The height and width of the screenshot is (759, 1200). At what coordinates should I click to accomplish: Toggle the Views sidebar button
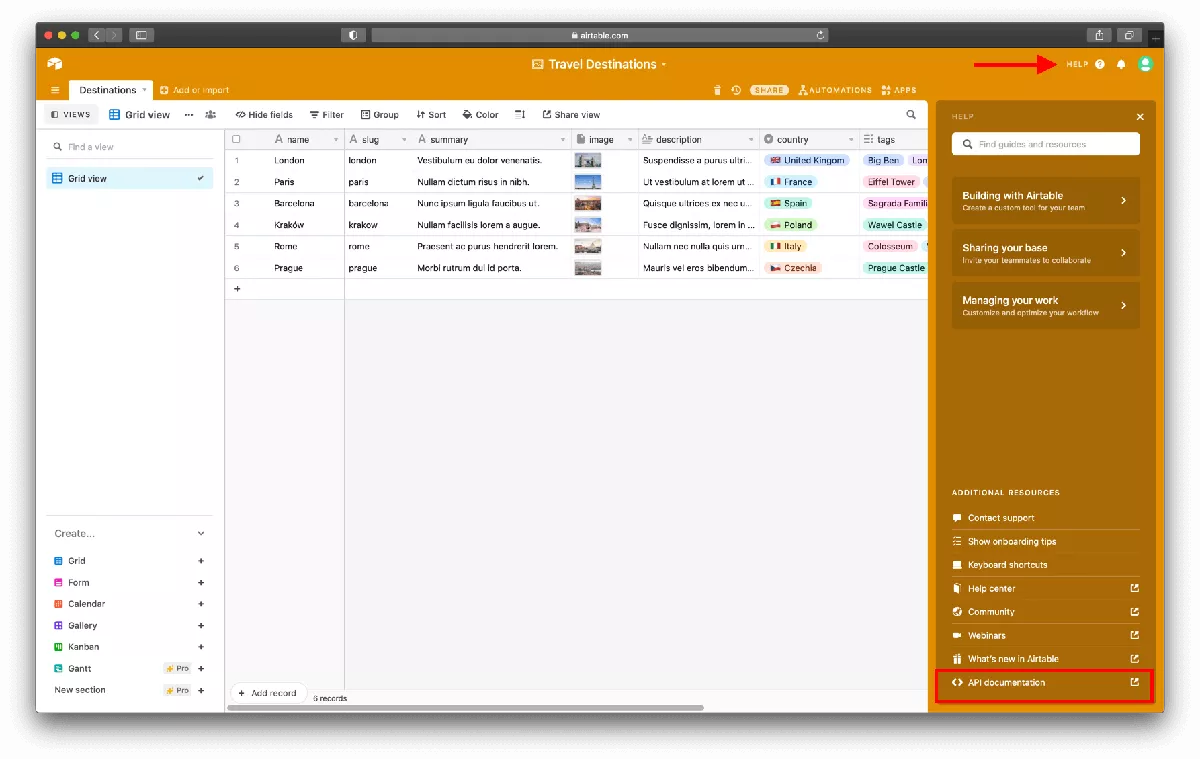(71, 115)
